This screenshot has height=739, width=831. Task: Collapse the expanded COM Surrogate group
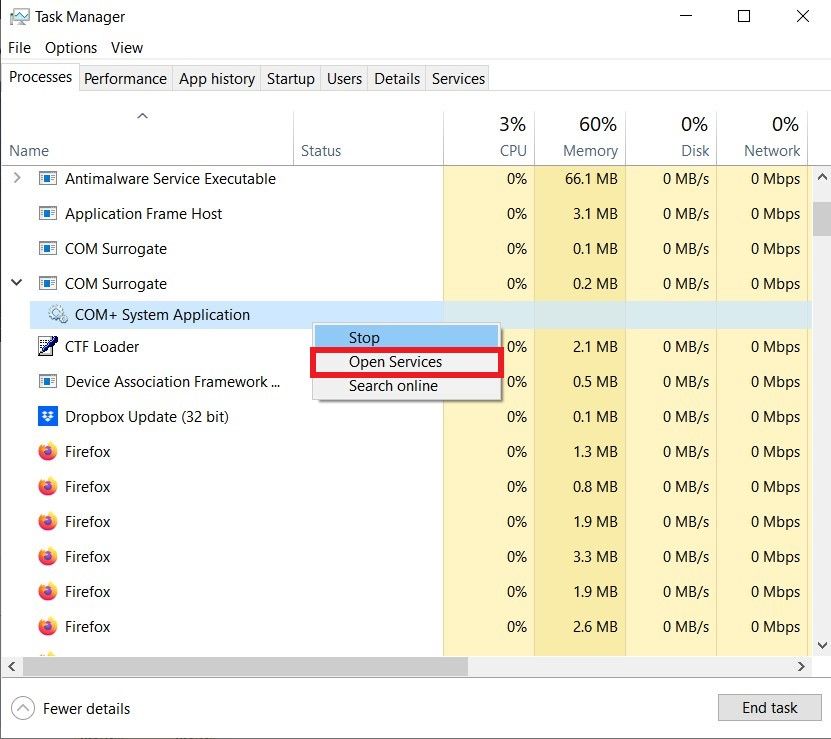[16, 284]
